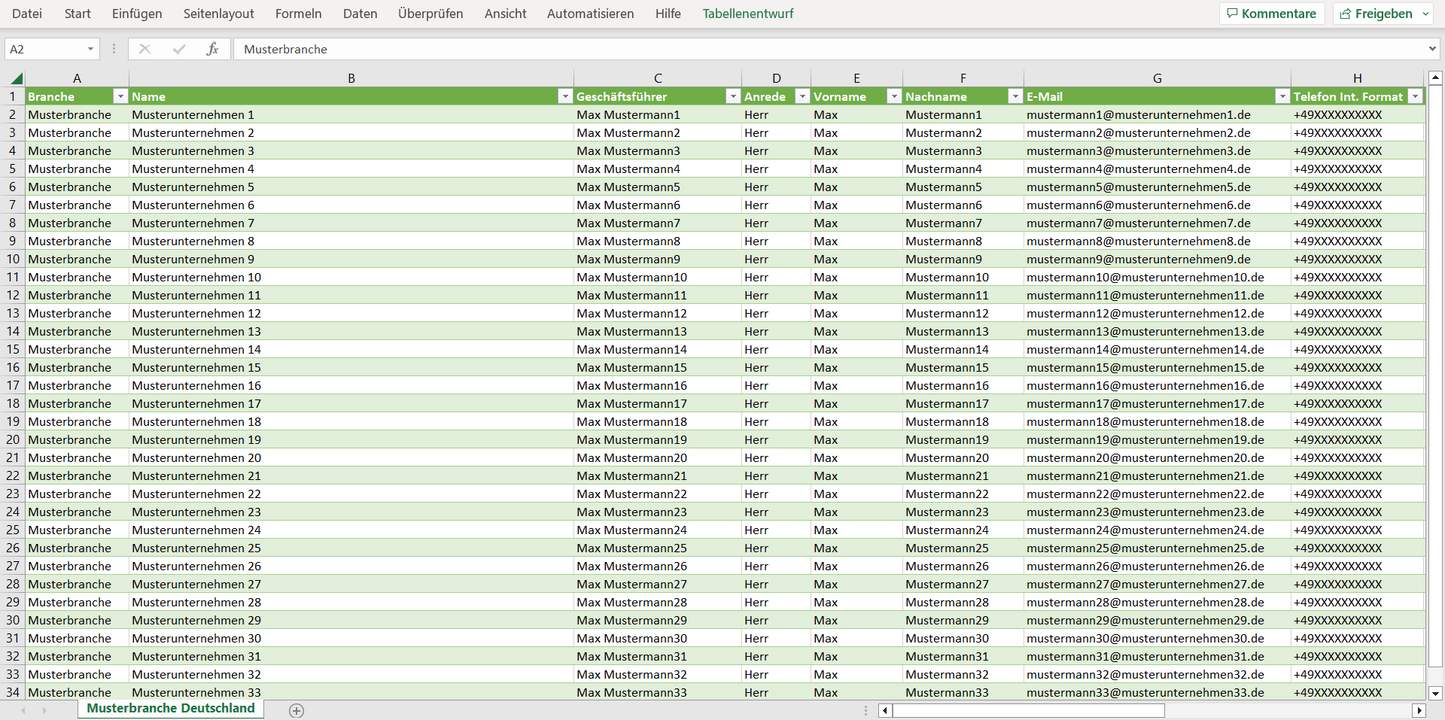The width and height of the screenshot is (1445, 720).
Task: Click the confirm entry checkmark icon
Action: pyautogui.click(x=179, y=49)
